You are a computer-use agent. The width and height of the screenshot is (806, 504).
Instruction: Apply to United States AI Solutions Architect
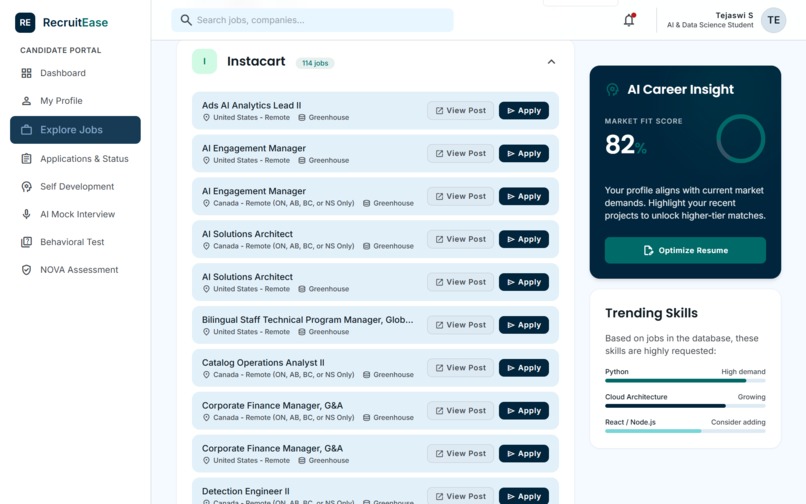pos(524,282)
